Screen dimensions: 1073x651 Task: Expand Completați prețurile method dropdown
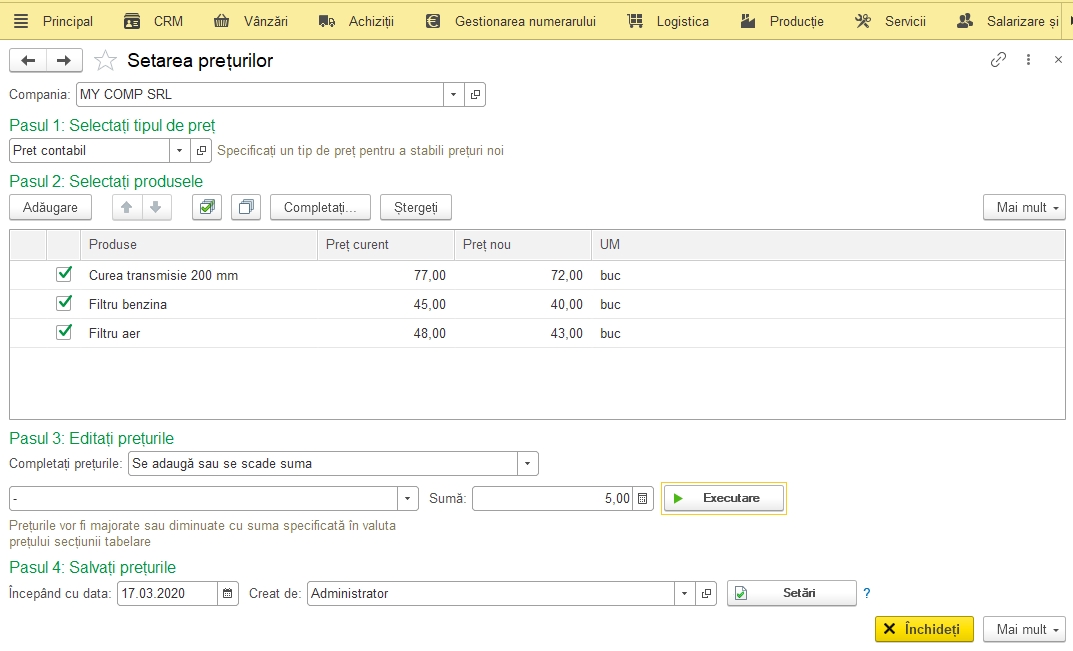[x=528, y=463]
